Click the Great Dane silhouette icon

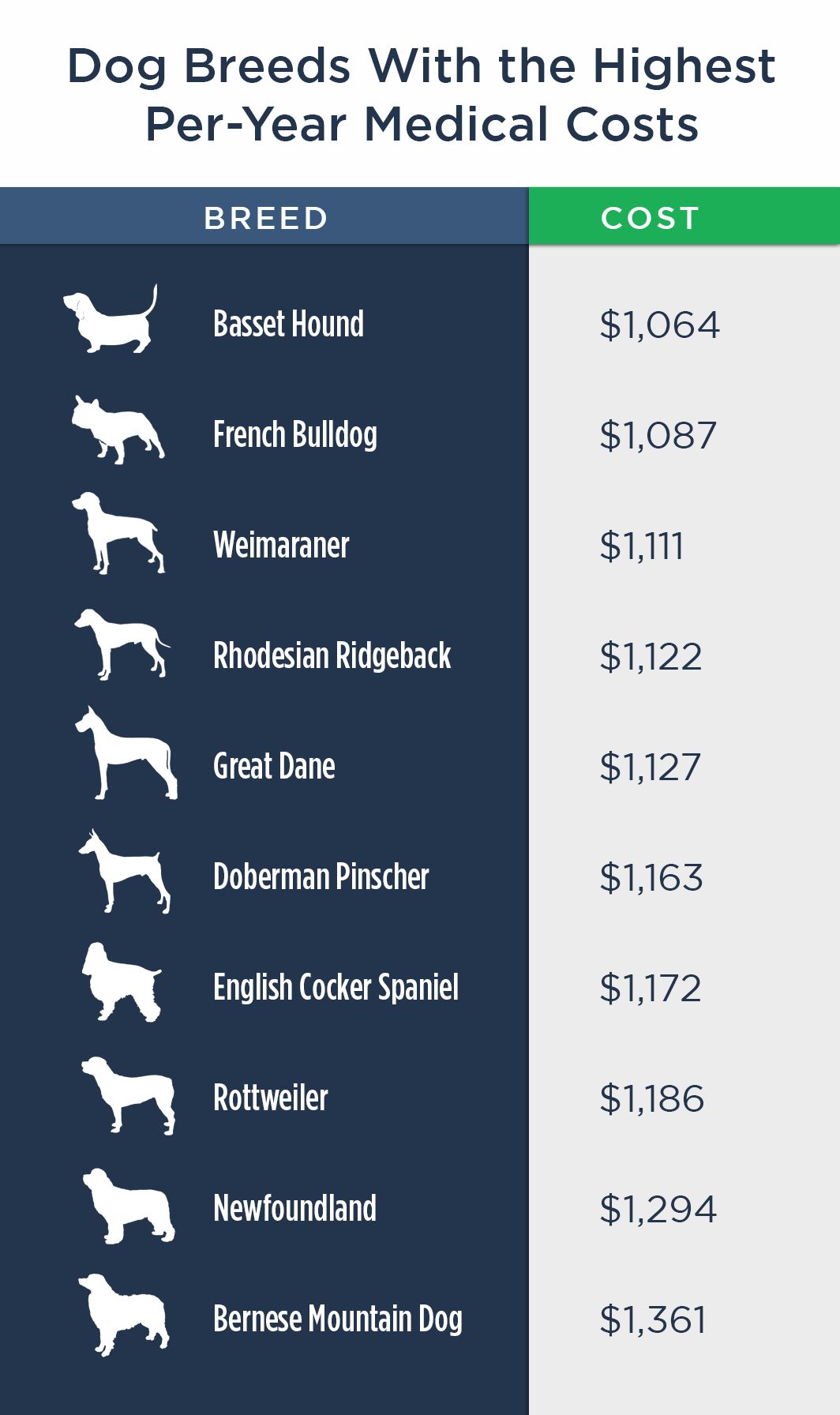126,753
